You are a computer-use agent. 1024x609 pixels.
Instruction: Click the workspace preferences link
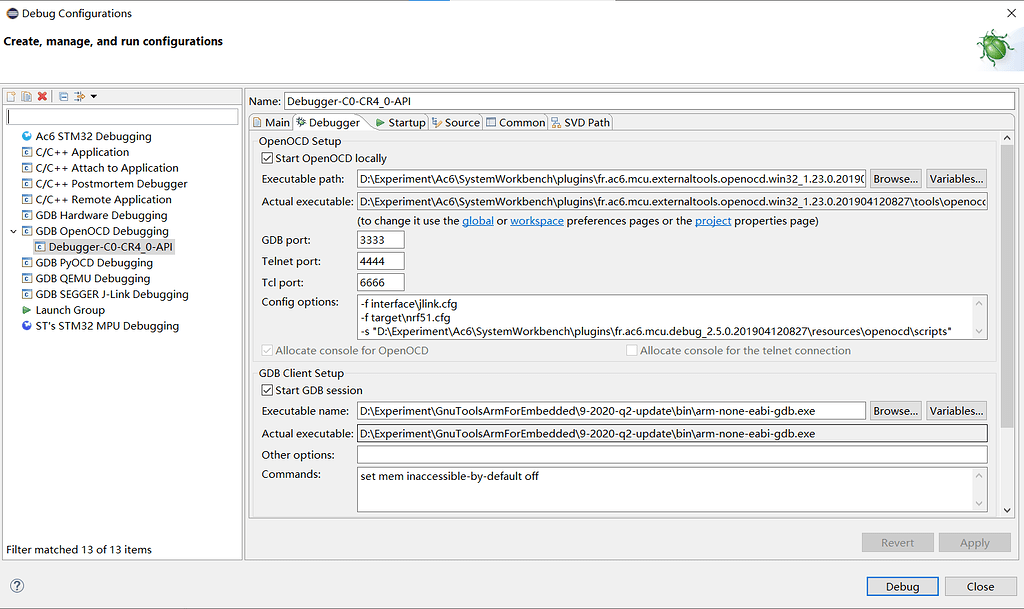click(x=537, y=220)
